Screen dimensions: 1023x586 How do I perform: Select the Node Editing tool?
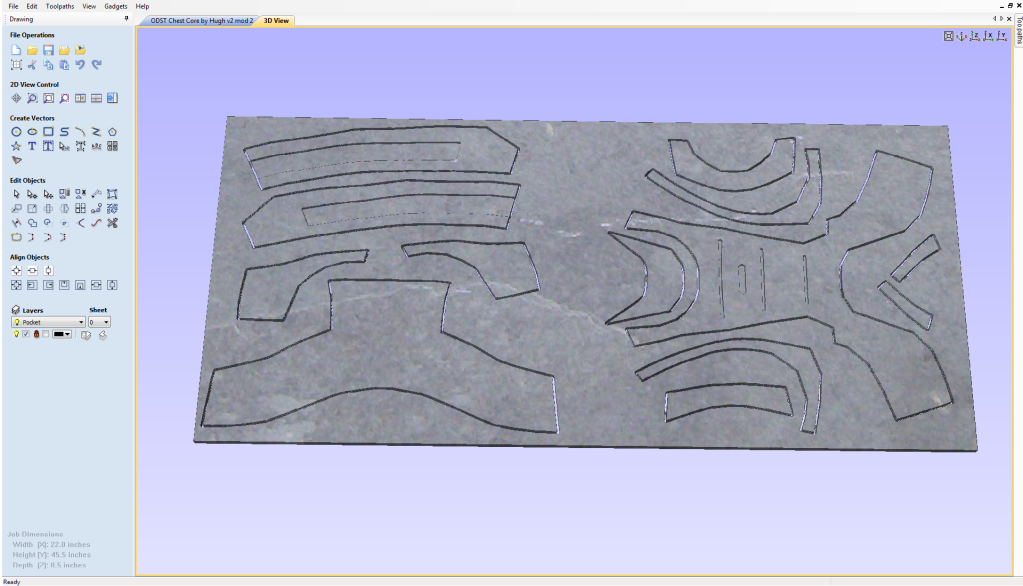(x=32, y=194)
